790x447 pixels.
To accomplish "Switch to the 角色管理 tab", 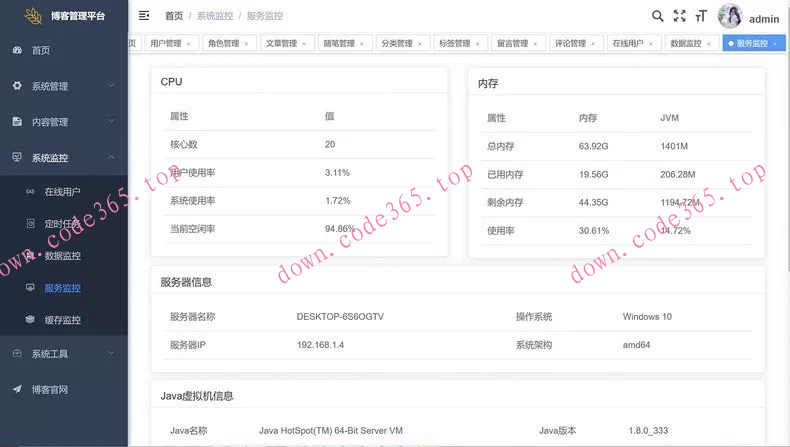I will tap(224, 43).
